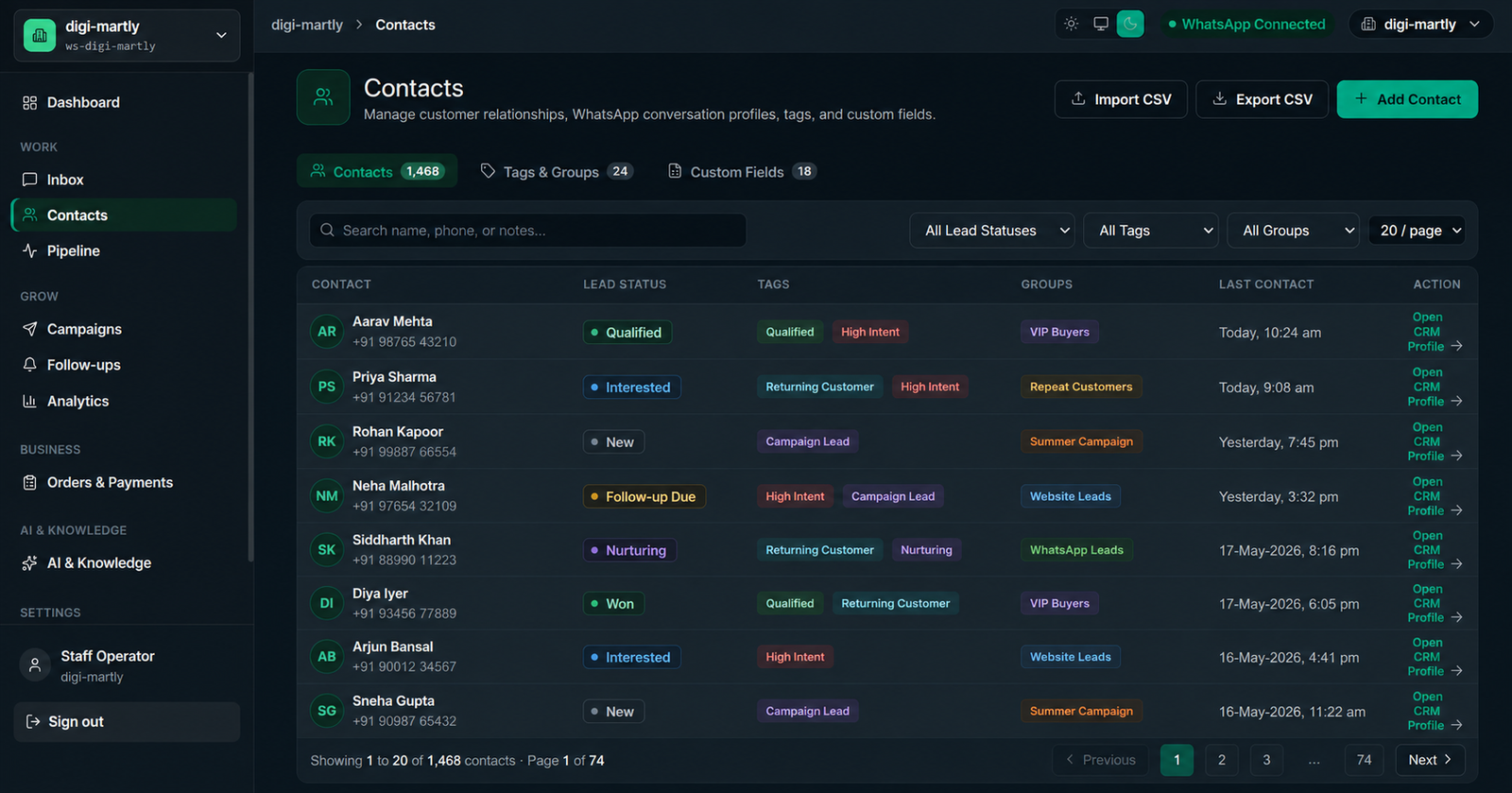1512x793 pixels.
Task: Switch to light theme sun icon
Action: point(1071,24)
